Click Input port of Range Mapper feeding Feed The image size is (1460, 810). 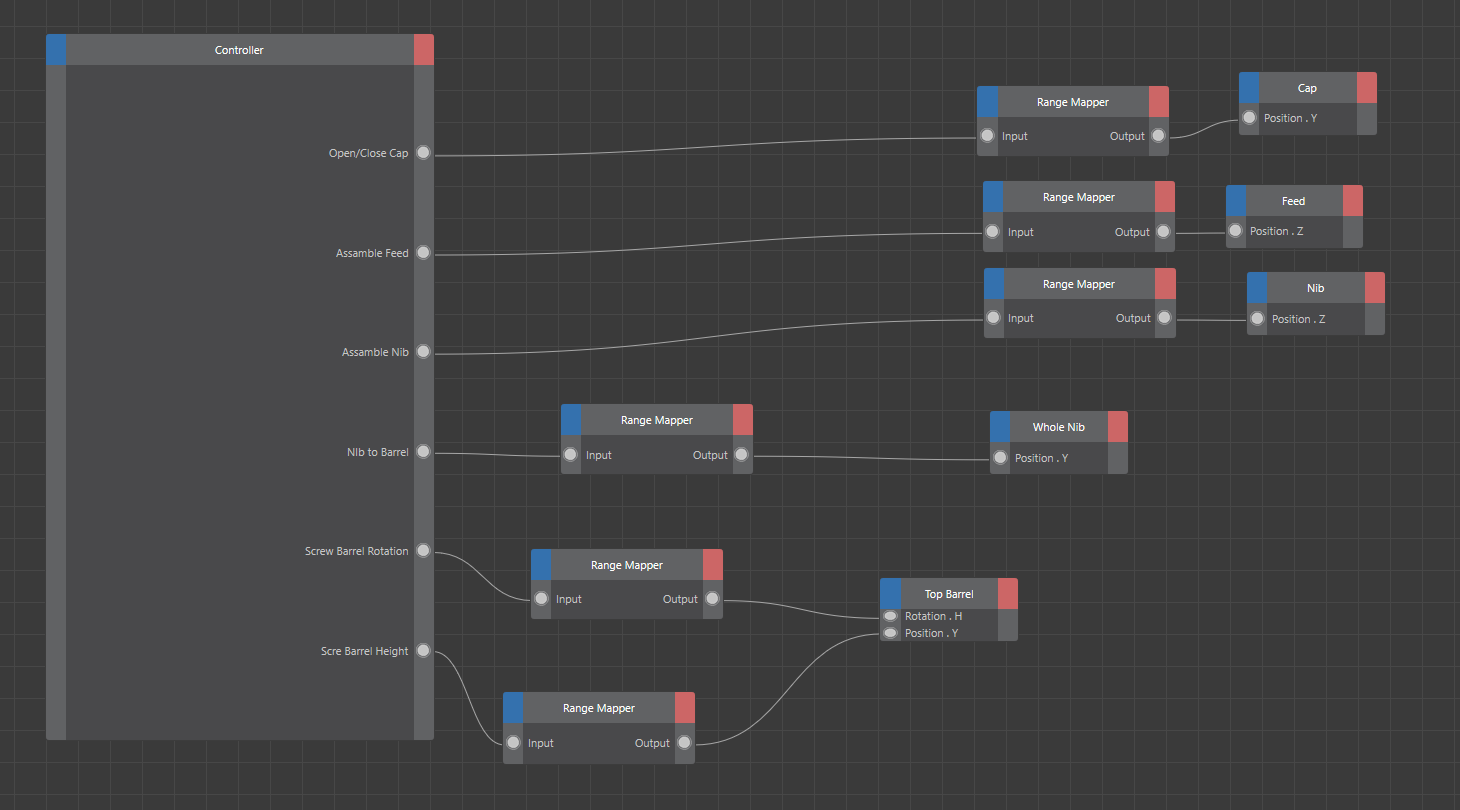(992, 232)
